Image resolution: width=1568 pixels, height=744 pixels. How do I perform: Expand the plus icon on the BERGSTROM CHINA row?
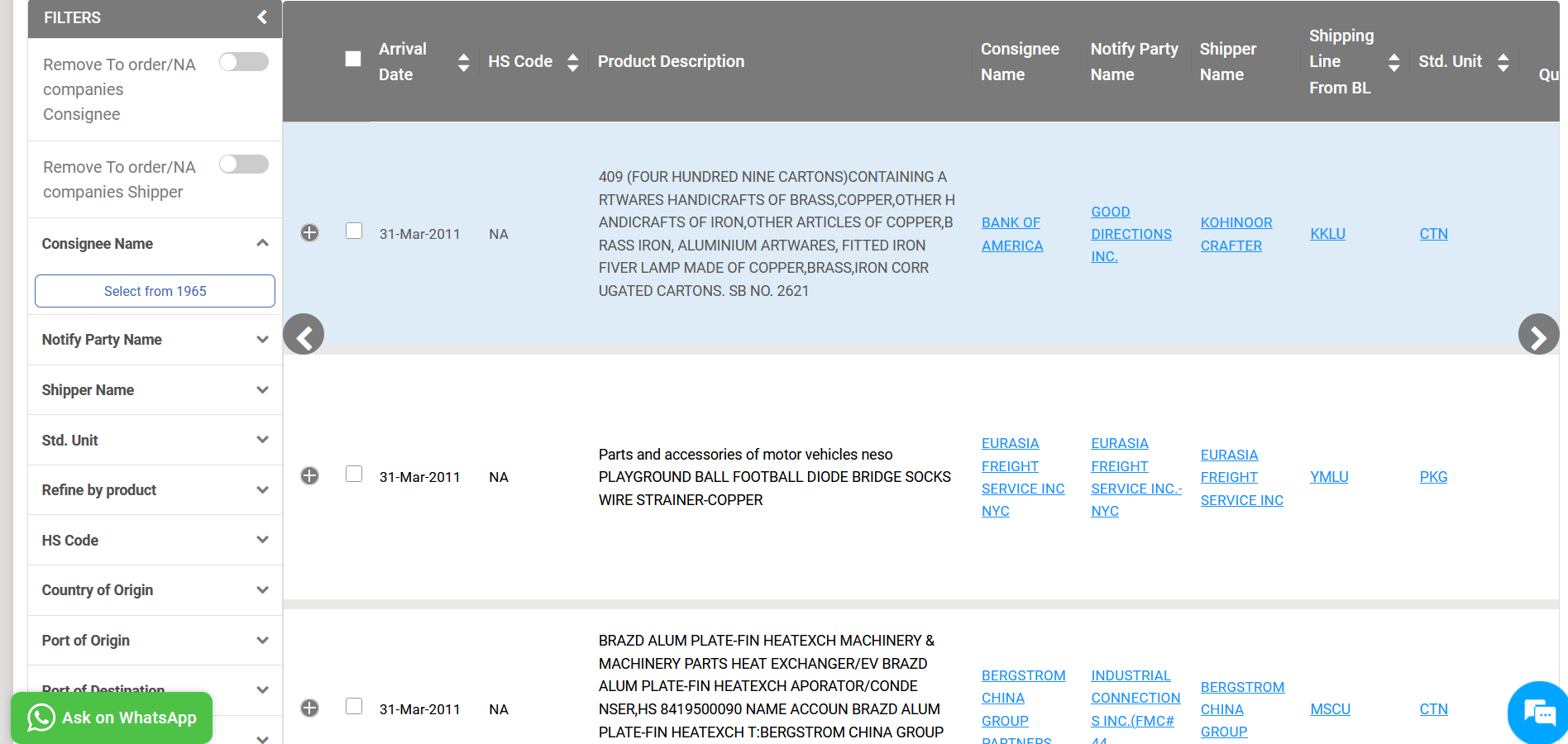(x=310, y=708)
